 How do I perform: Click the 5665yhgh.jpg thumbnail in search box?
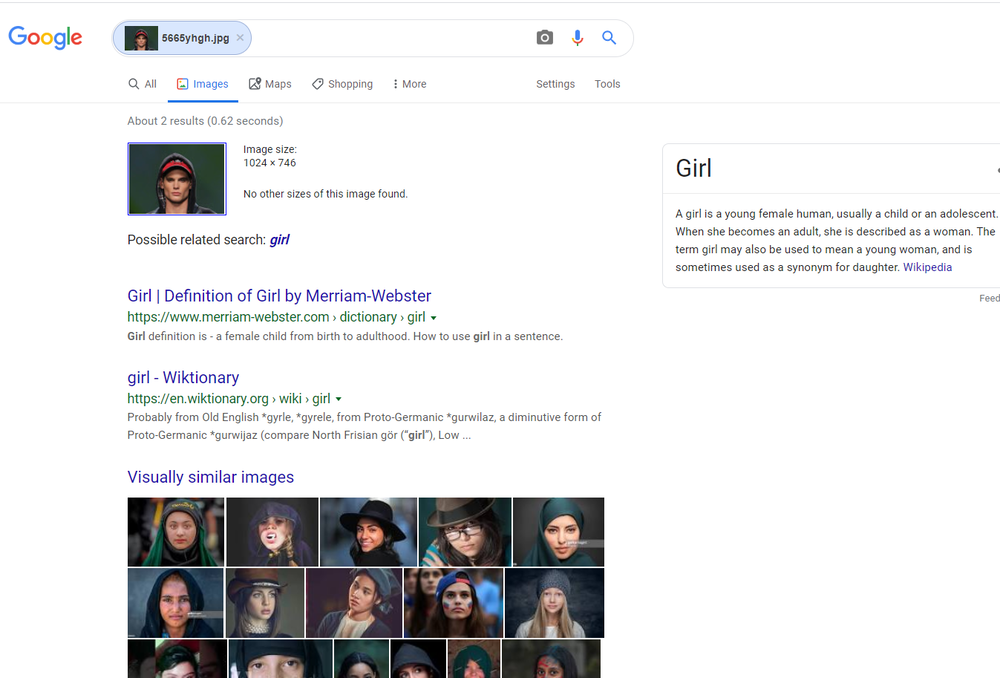[x=141, y=38]
